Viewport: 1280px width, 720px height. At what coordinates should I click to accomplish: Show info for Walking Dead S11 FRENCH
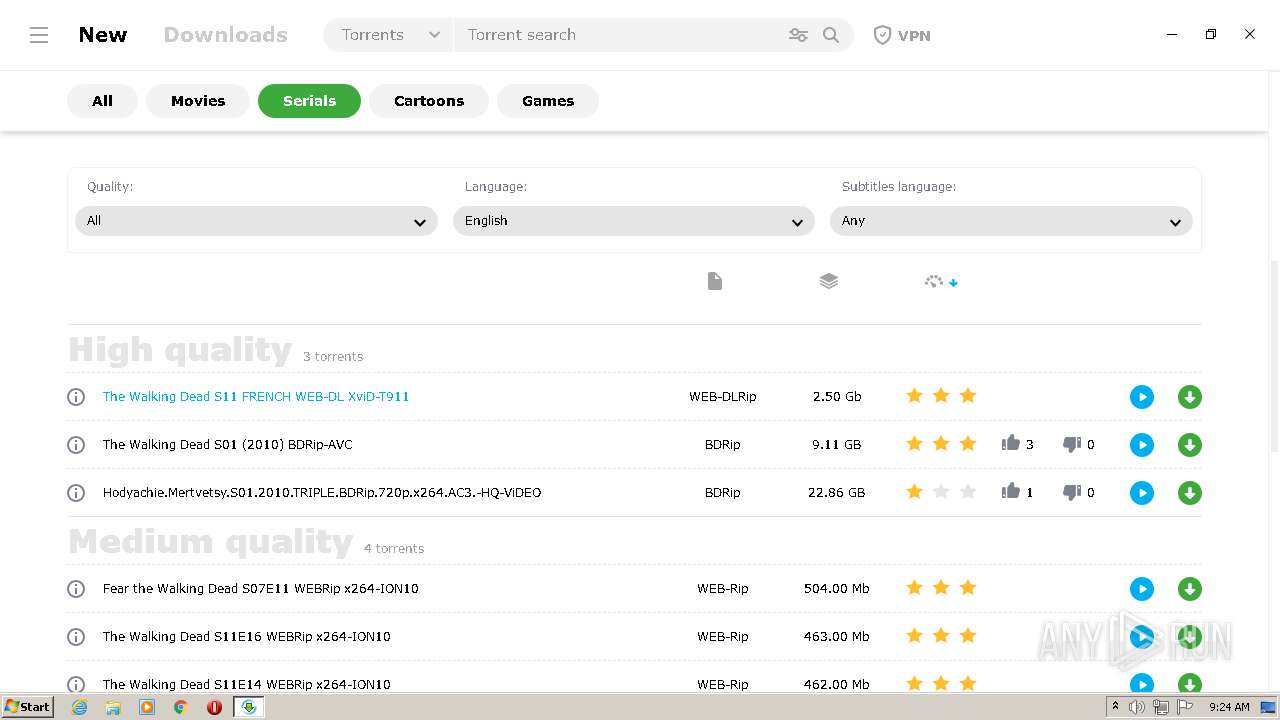pos(76,397)
